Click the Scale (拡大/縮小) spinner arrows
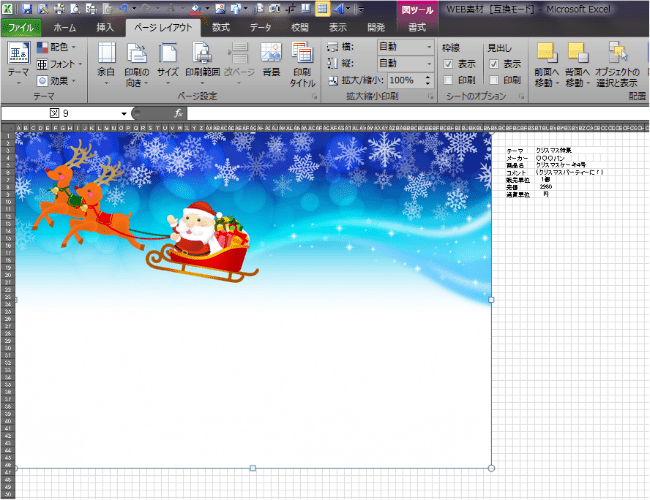 428,80
